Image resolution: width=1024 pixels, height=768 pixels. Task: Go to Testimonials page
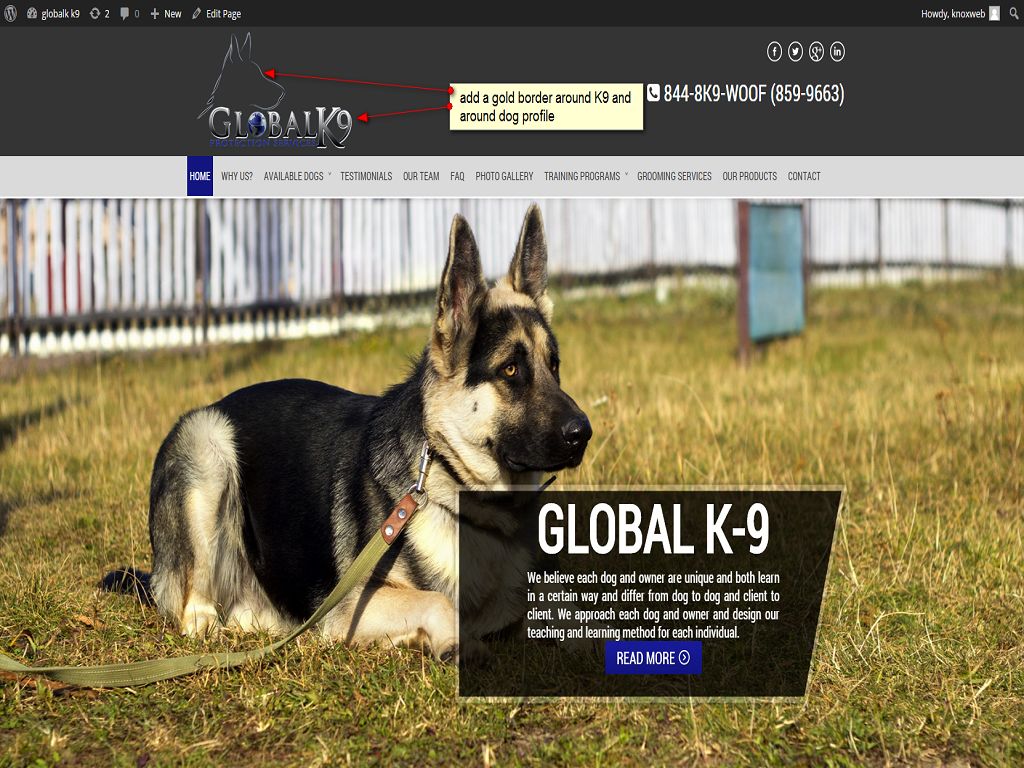coord(366,176)
